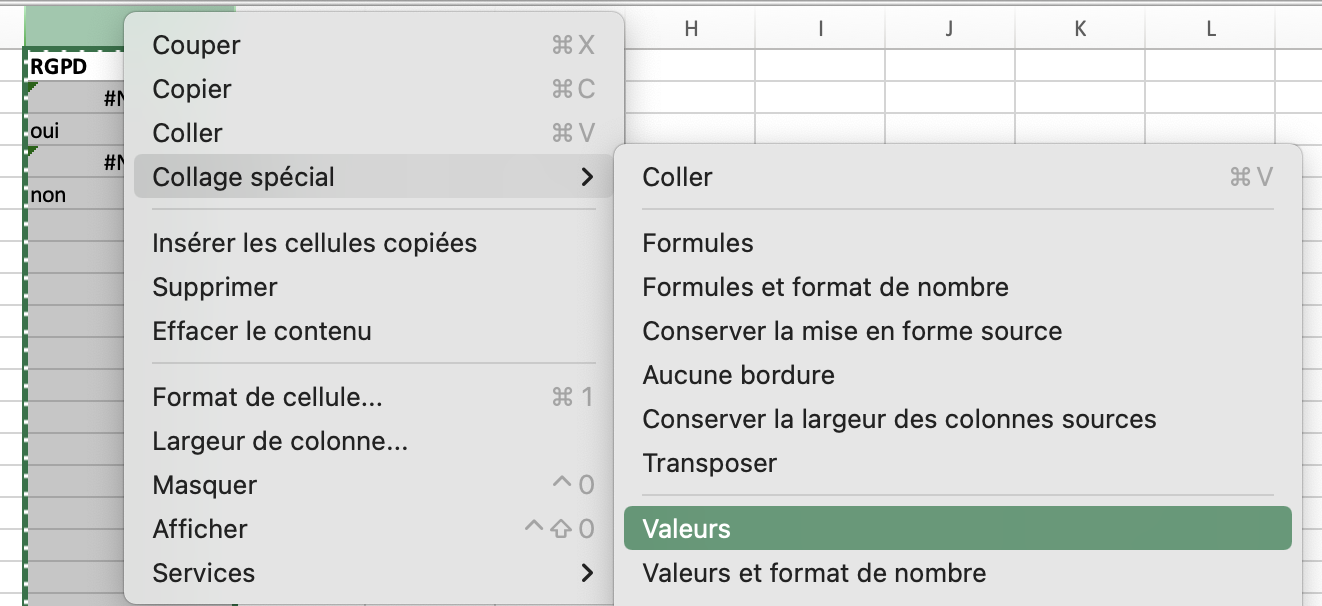The width and height of the screenshot is (1322, 606).
Task: Click Aucune bordure paste option
Action: click(x=738, y=375)
